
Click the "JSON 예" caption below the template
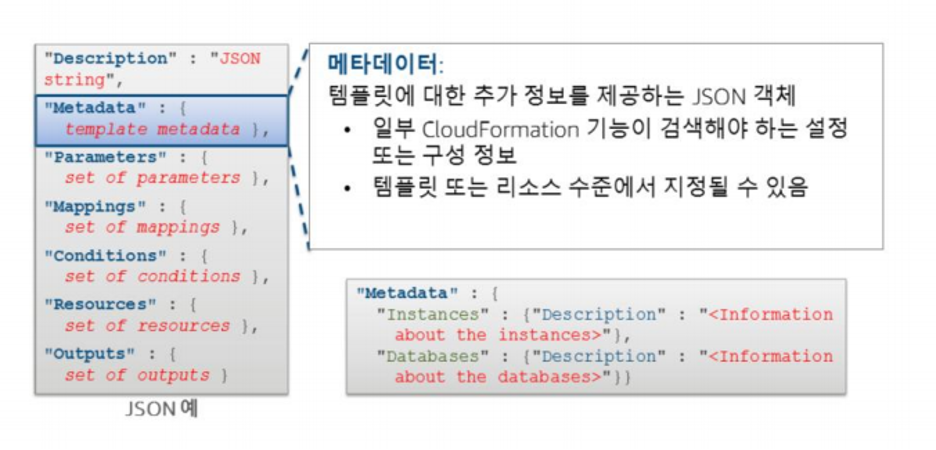pyautogui.click(x=161, y=409)
